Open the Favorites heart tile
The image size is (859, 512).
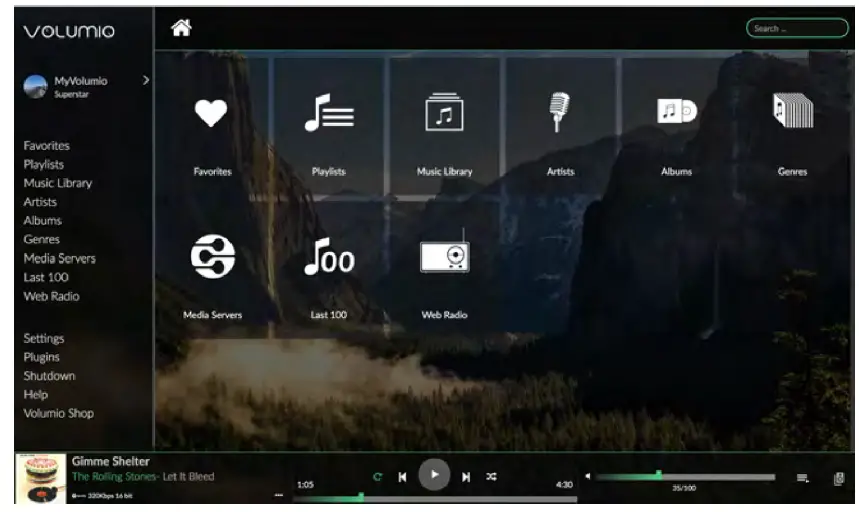tap(211, 113)
